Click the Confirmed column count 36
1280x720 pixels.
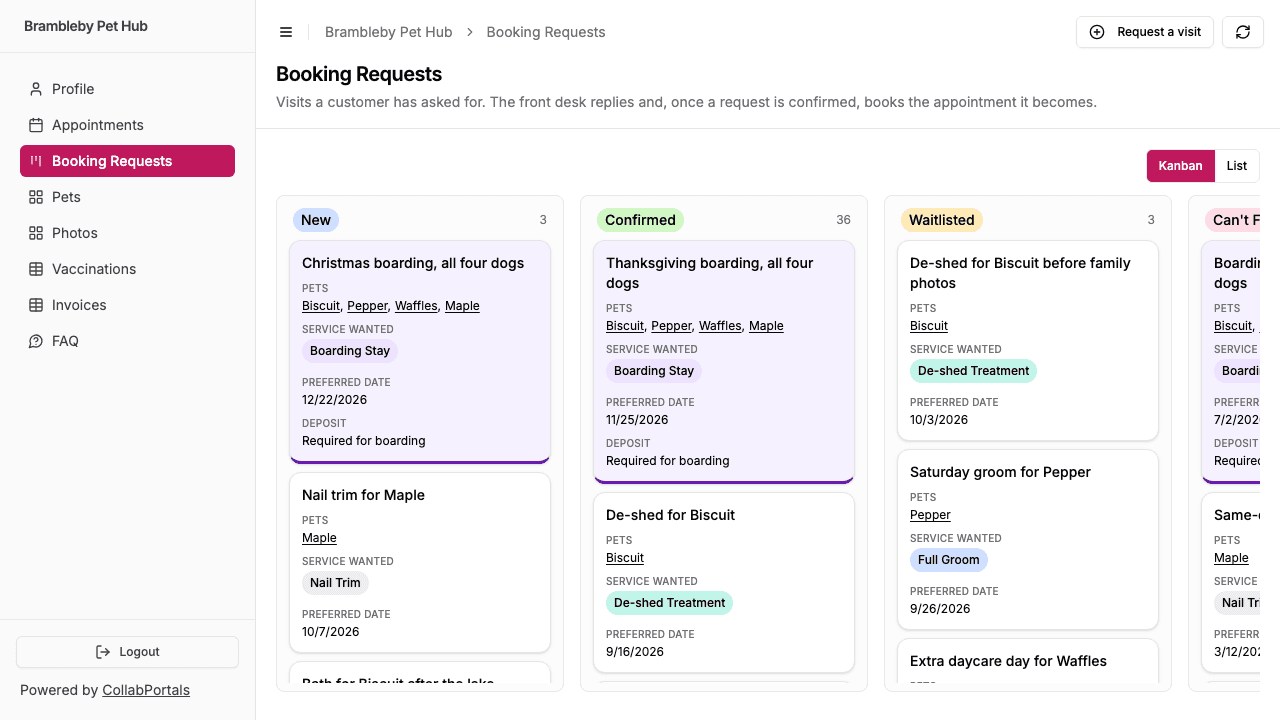coord(844,220)
